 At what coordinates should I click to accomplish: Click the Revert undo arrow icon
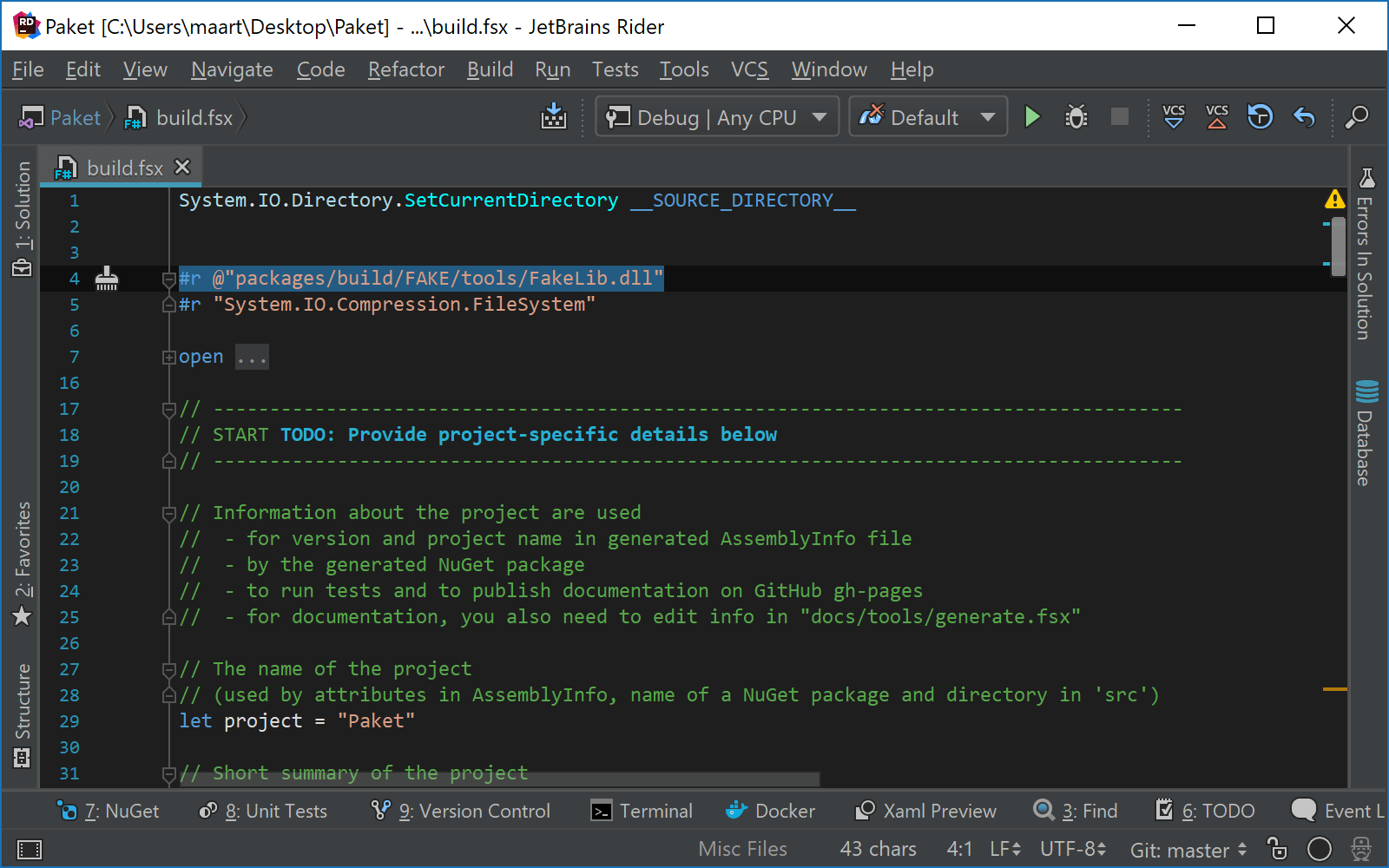pos(1304,116)
